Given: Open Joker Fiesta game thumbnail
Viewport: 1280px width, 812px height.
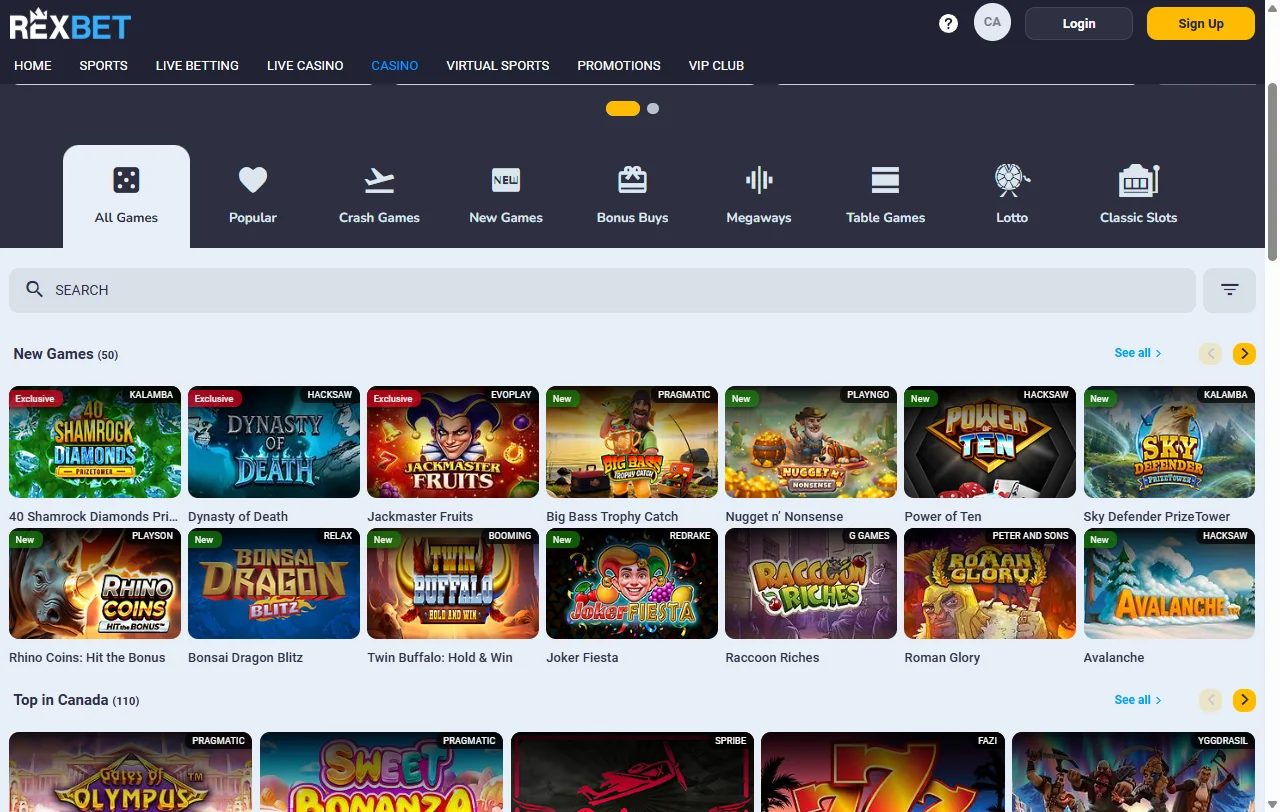Looking at the screenshot, I should [x=632, y=583].
